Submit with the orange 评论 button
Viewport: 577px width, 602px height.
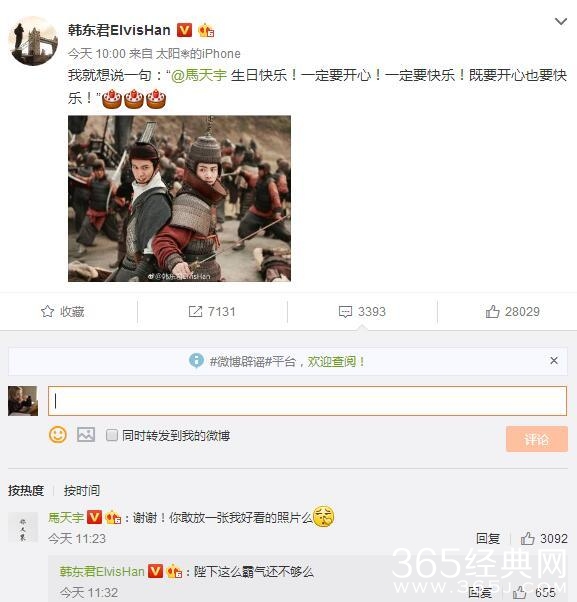pos(536,439)
